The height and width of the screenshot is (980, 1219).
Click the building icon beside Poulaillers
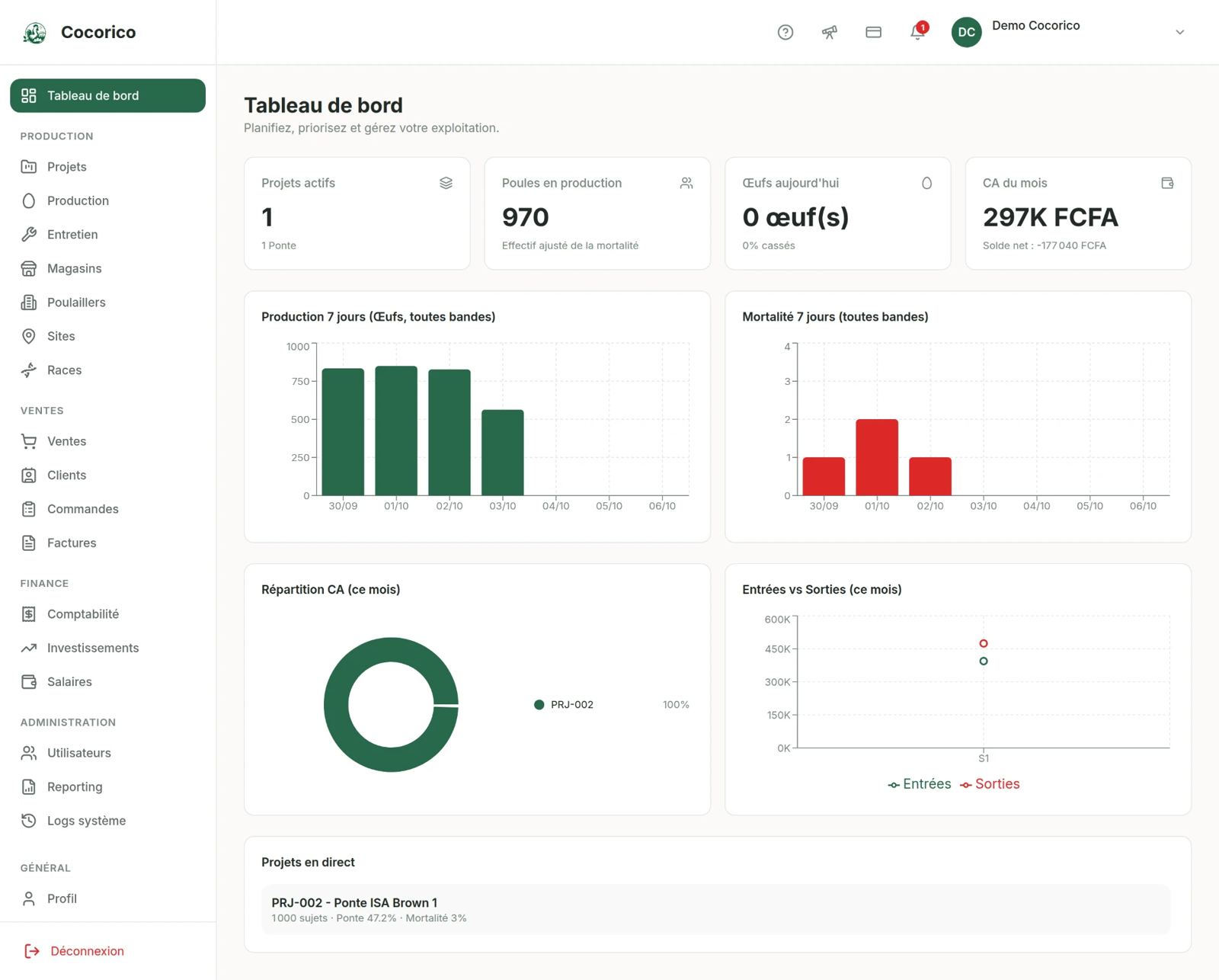tap(29, 303)
